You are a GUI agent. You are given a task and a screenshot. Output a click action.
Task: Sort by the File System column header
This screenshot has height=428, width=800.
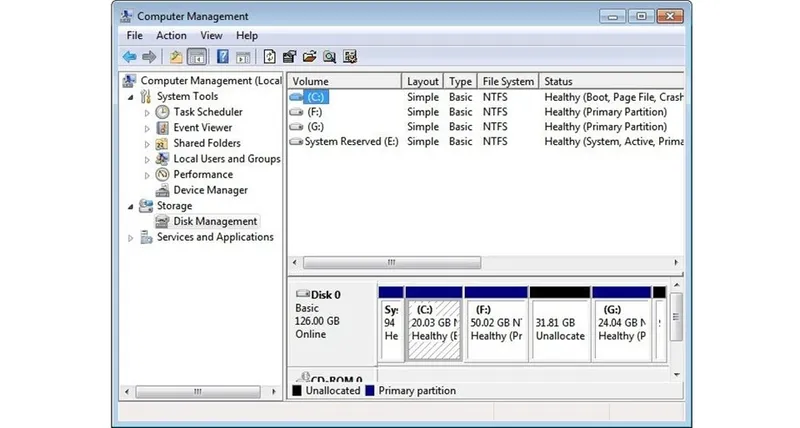[508, 81]
